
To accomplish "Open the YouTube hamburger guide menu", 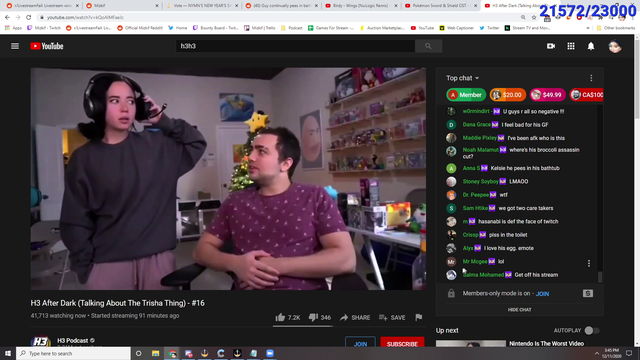I will tap(15, 46).
